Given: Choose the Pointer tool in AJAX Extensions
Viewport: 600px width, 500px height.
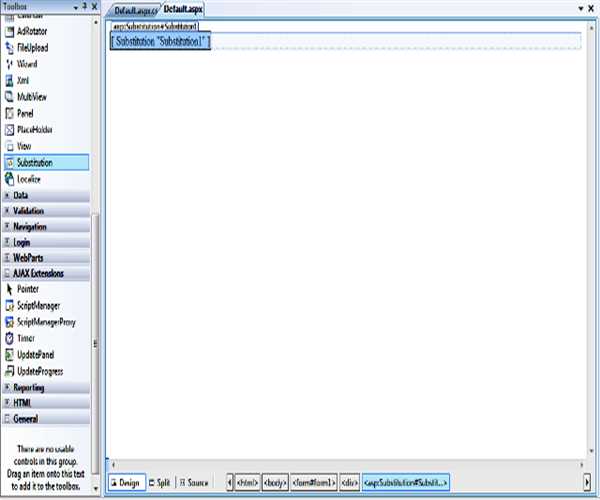Looking at the screenshot, I should click(x=26, y=289).
